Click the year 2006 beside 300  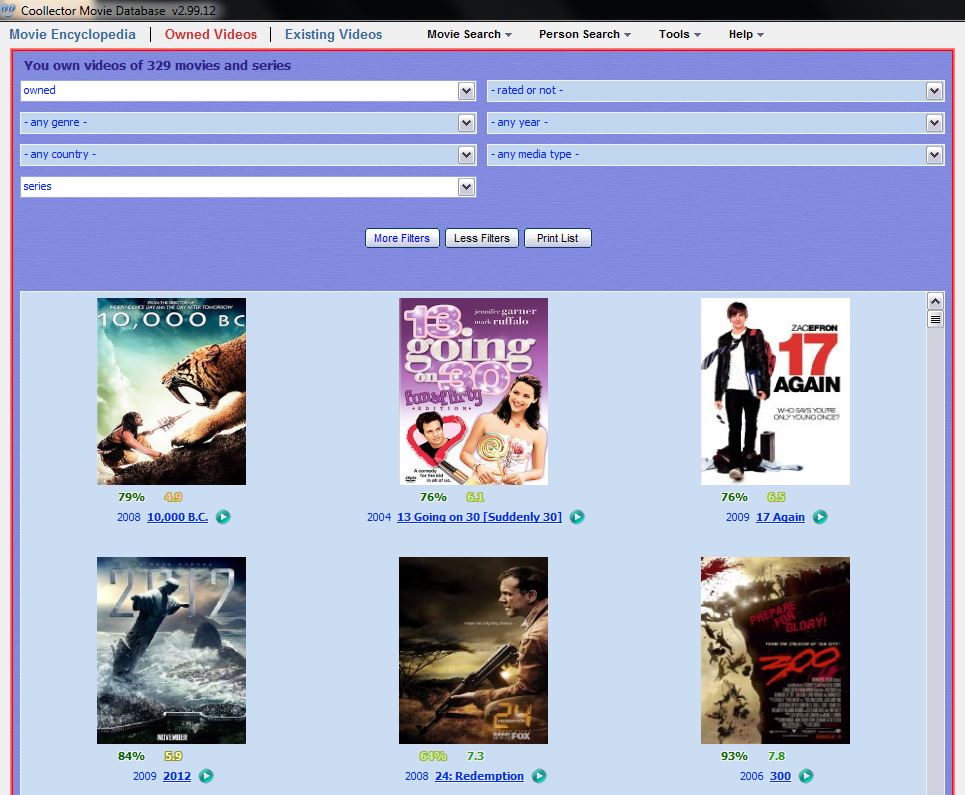point(751,776)
